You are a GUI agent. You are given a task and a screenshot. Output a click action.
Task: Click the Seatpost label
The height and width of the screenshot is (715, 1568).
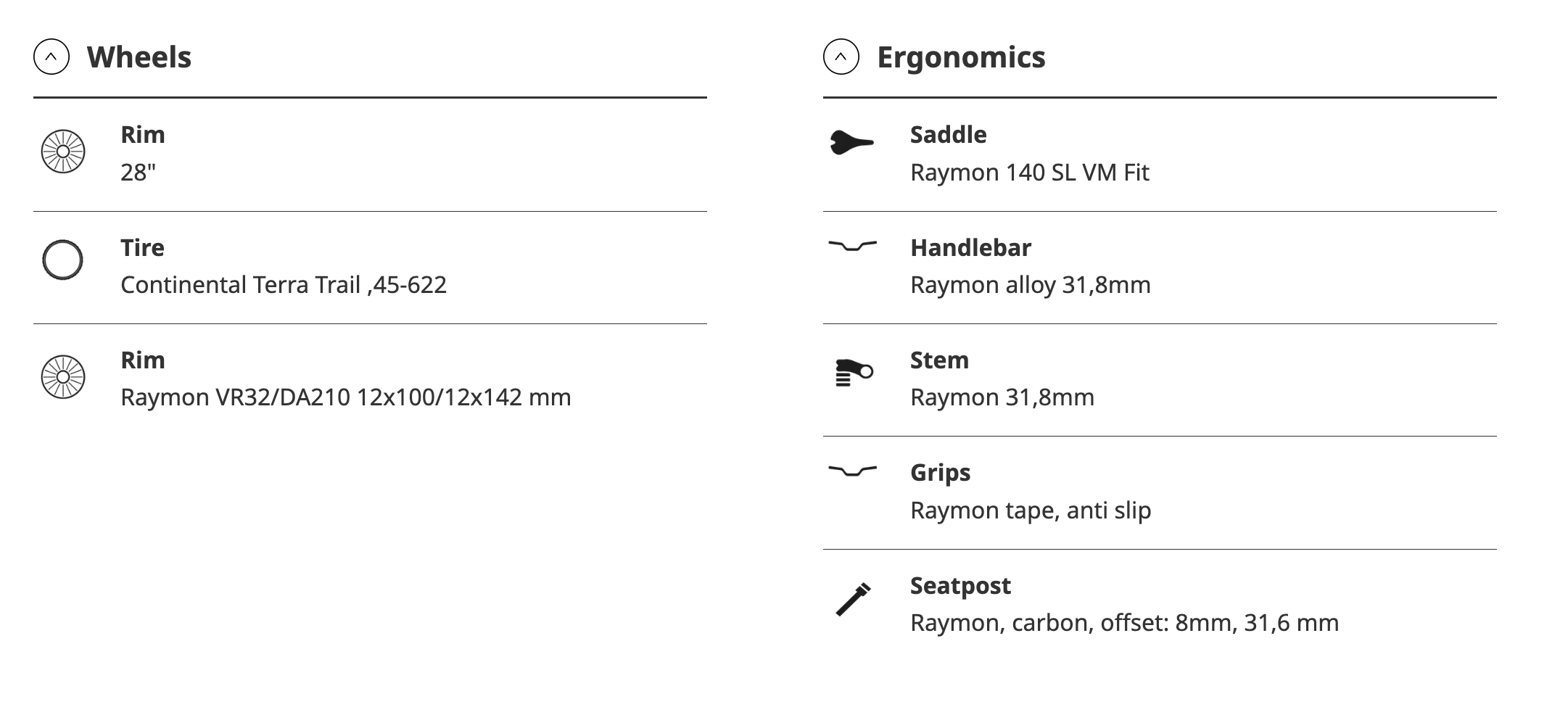click(960, 585)
